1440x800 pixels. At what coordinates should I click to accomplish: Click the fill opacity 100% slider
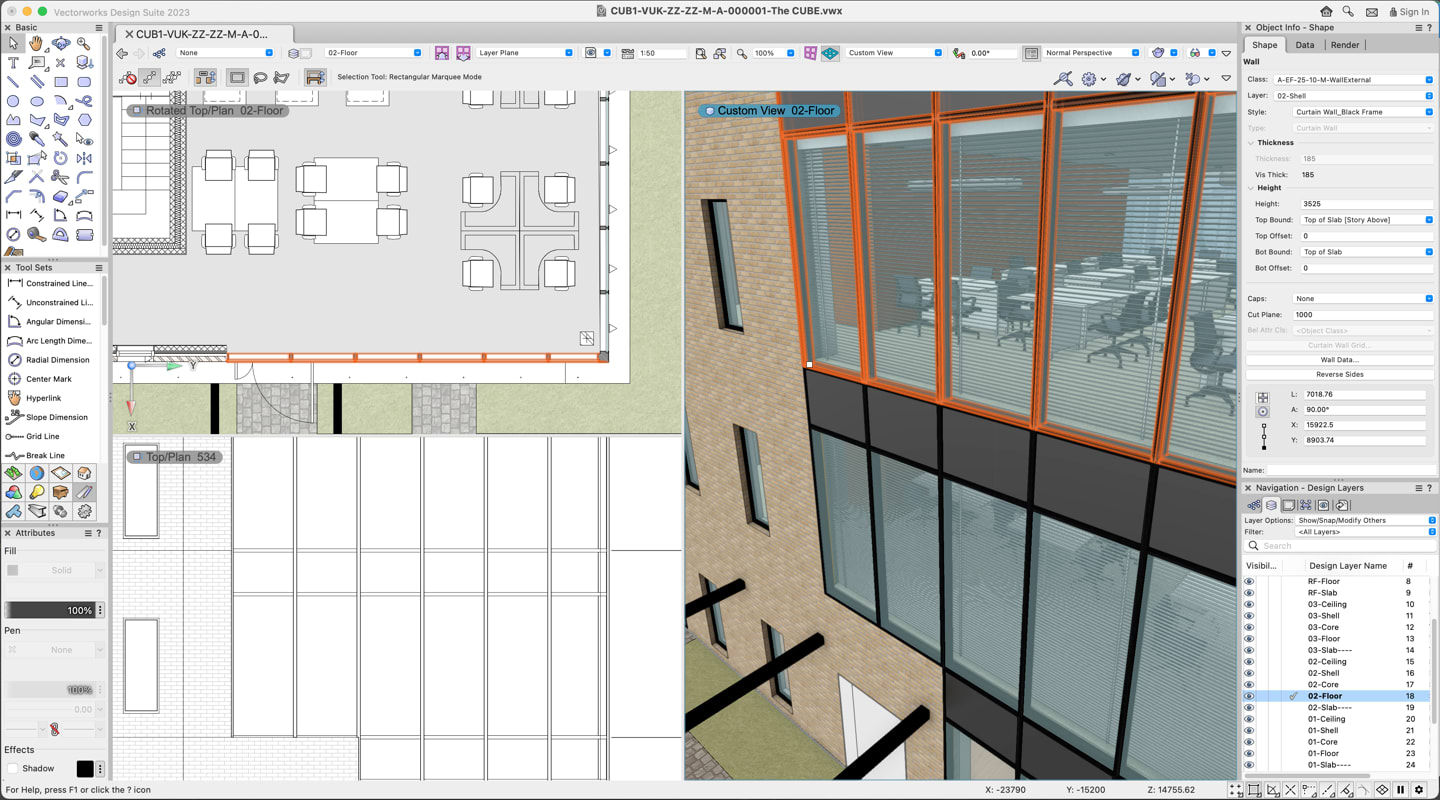tap(50, 610)
